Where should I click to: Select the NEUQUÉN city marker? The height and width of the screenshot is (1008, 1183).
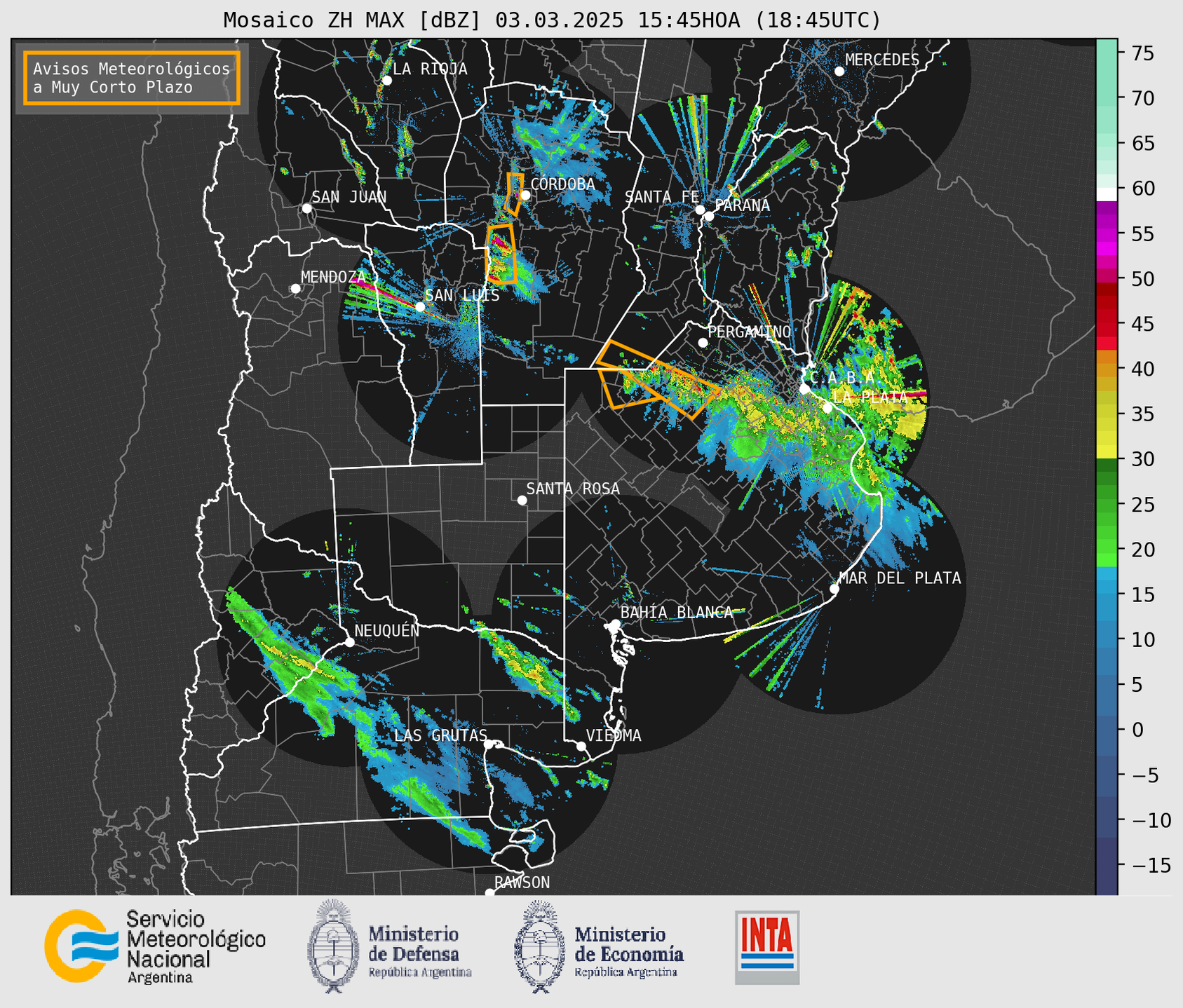point(350,642)
